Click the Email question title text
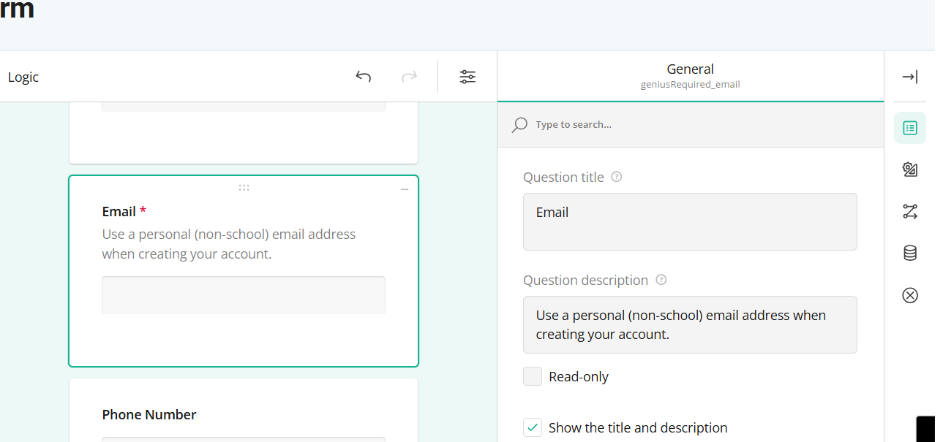Image resolution: width=936 pixels, height=442 pixels. [119, 211]
